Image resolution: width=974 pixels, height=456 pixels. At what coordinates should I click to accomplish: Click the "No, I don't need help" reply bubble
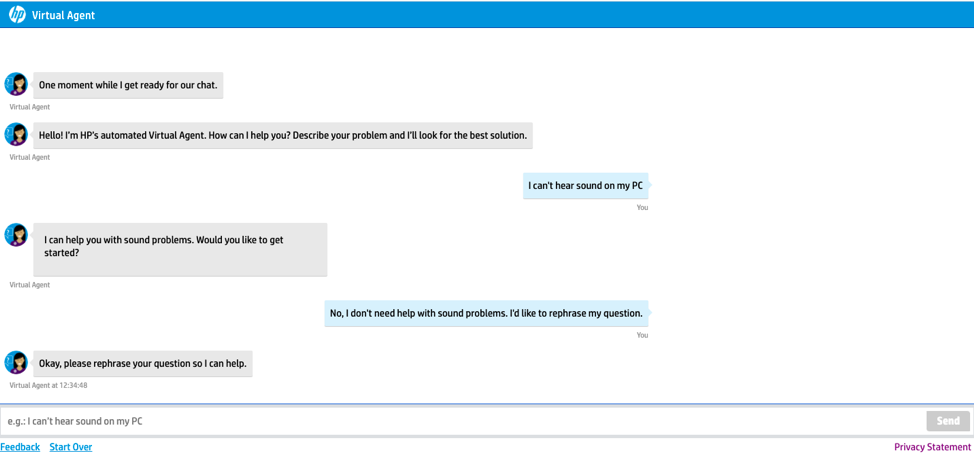[x=486, y=313]
